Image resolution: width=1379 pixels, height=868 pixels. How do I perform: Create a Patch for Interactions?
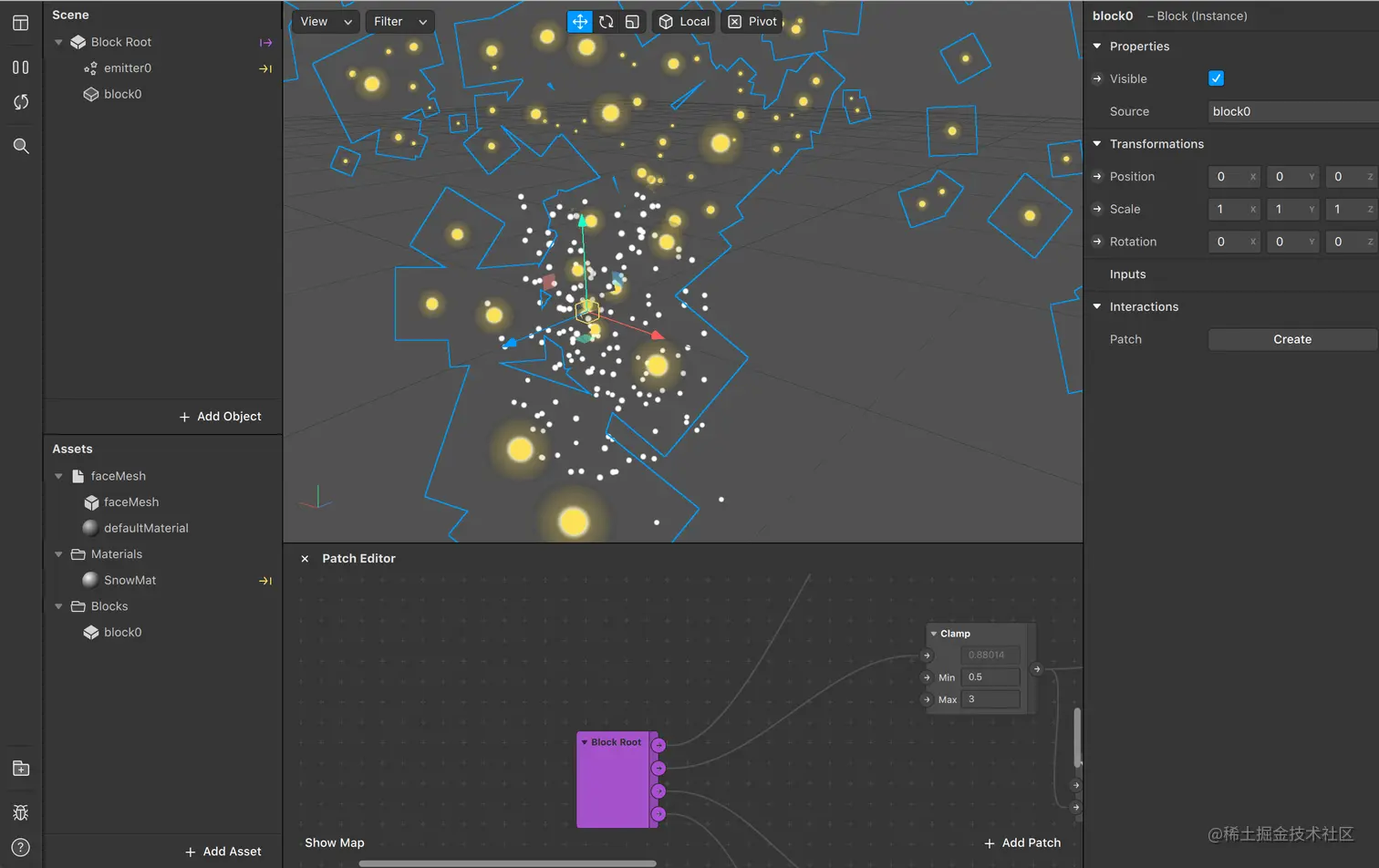coord(1292,340)
